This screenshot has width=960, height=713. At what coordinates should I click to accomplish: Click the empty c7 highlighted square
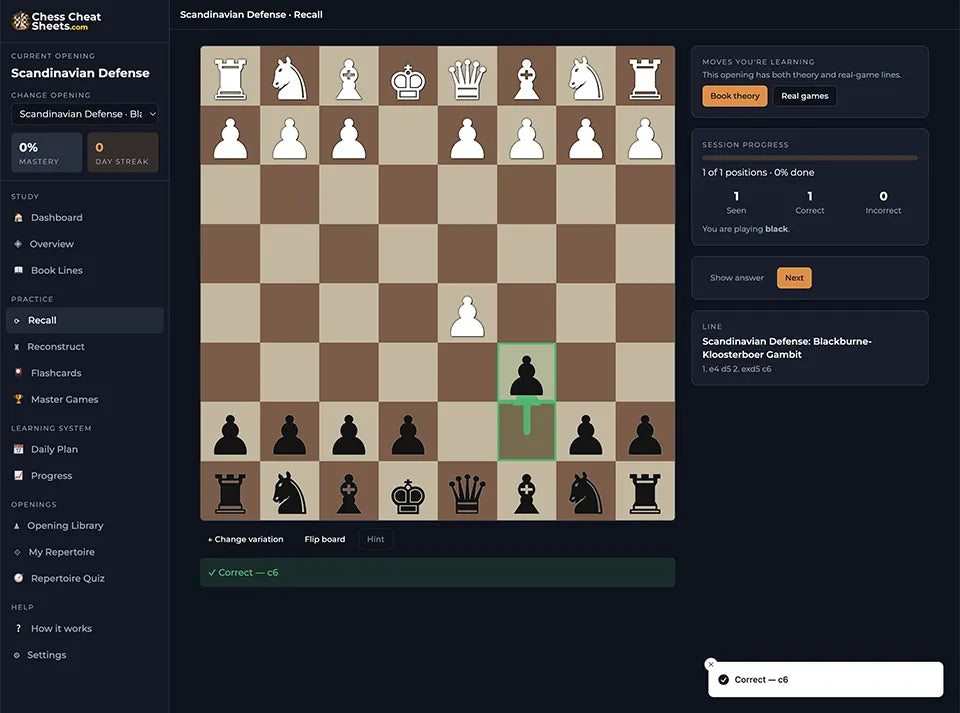pyautogui.click(x=527, y=432)
